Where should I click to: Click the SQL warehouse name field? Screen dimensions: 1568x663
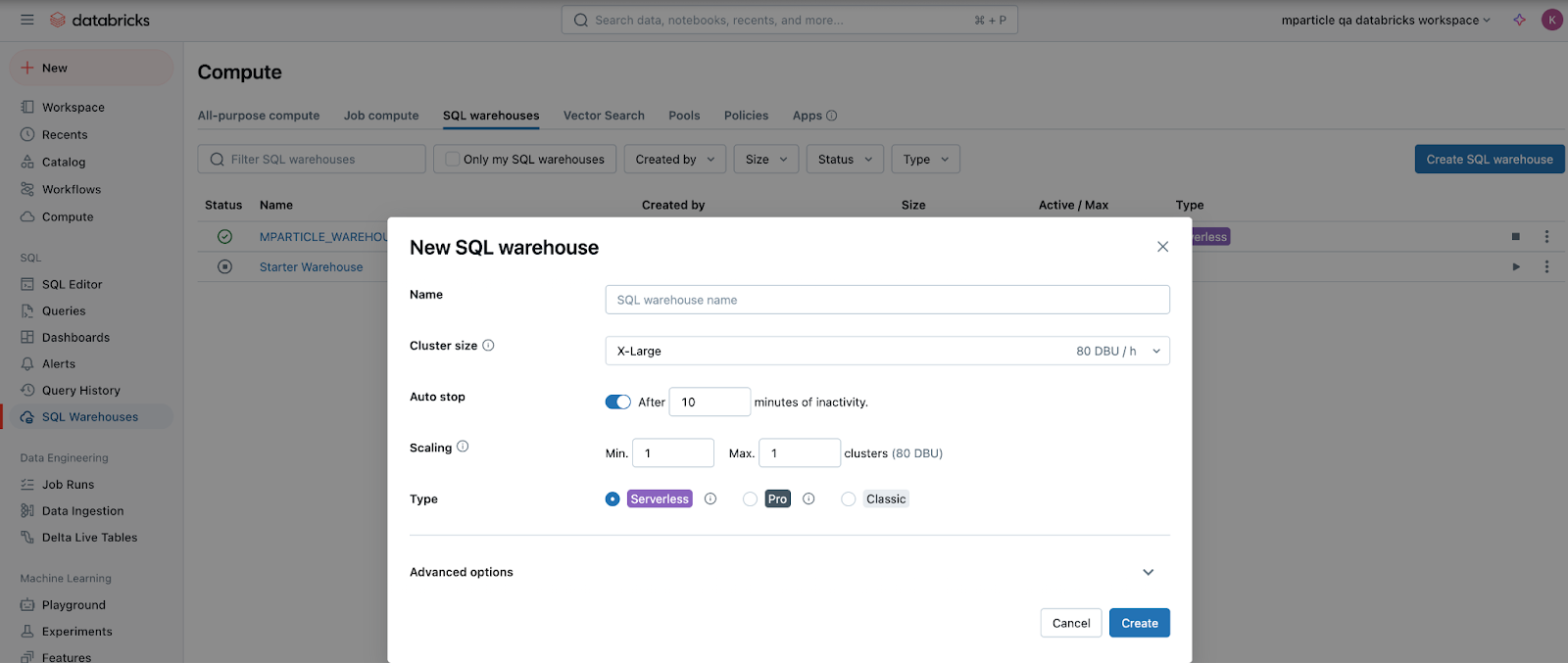tap(887, 300)
